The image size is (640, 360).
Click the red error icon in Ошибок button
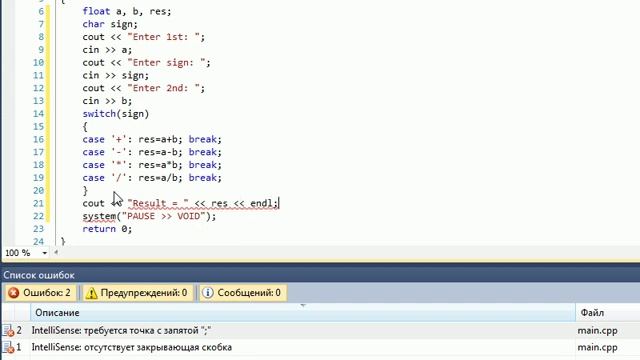click(13, 293)
